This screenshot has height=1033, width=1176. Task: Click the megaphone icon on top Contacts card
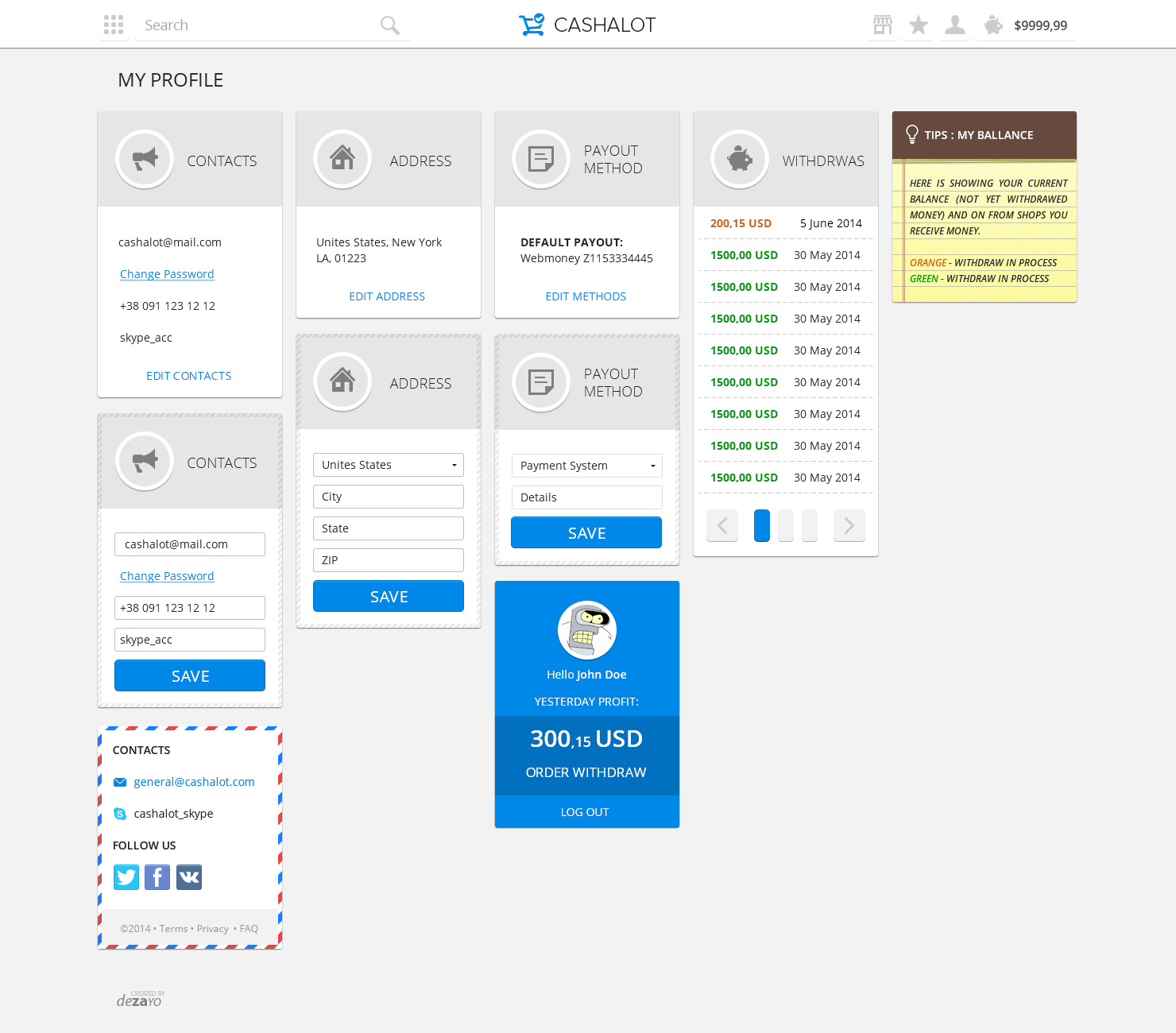click(145, 159)
